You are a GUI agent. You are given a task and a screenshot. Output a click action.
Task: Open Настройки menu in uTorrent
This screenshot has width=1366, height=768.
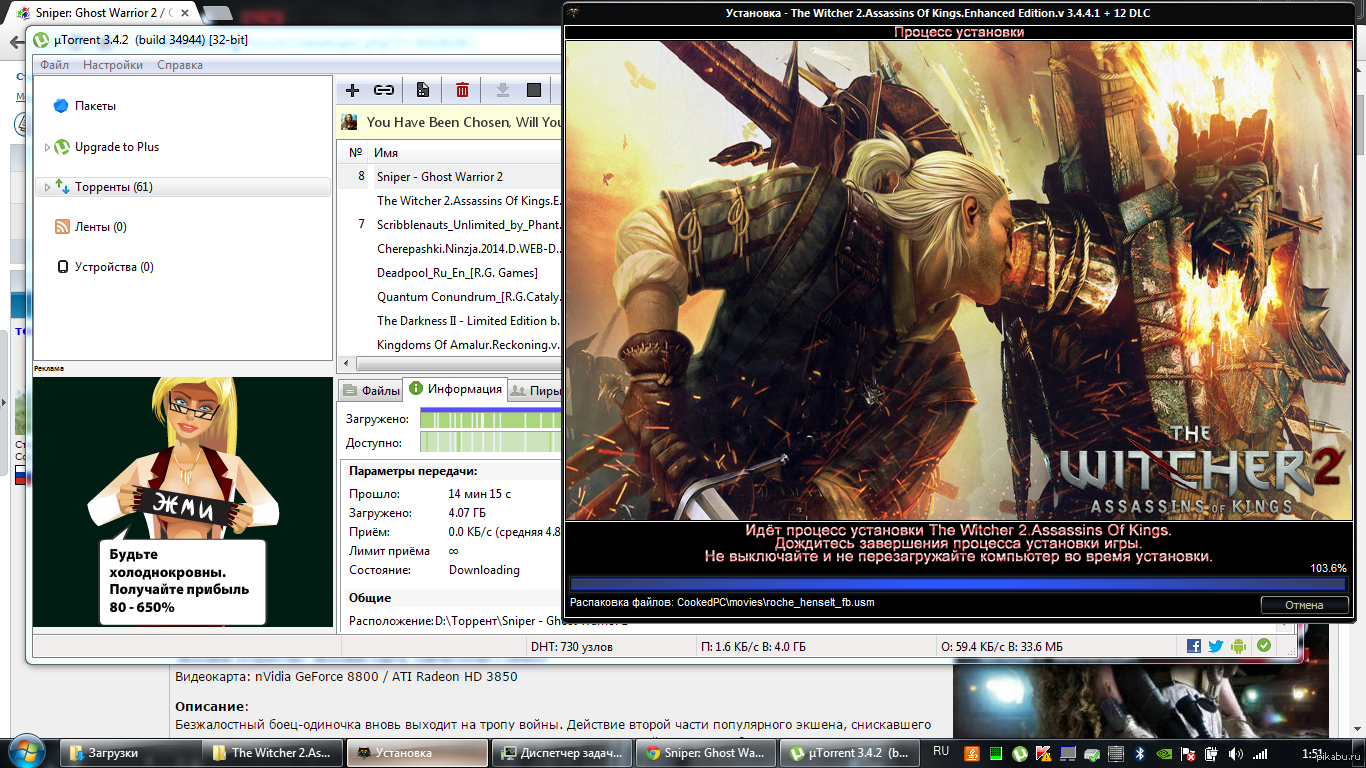pyautogui.click(x=112, y=65)
